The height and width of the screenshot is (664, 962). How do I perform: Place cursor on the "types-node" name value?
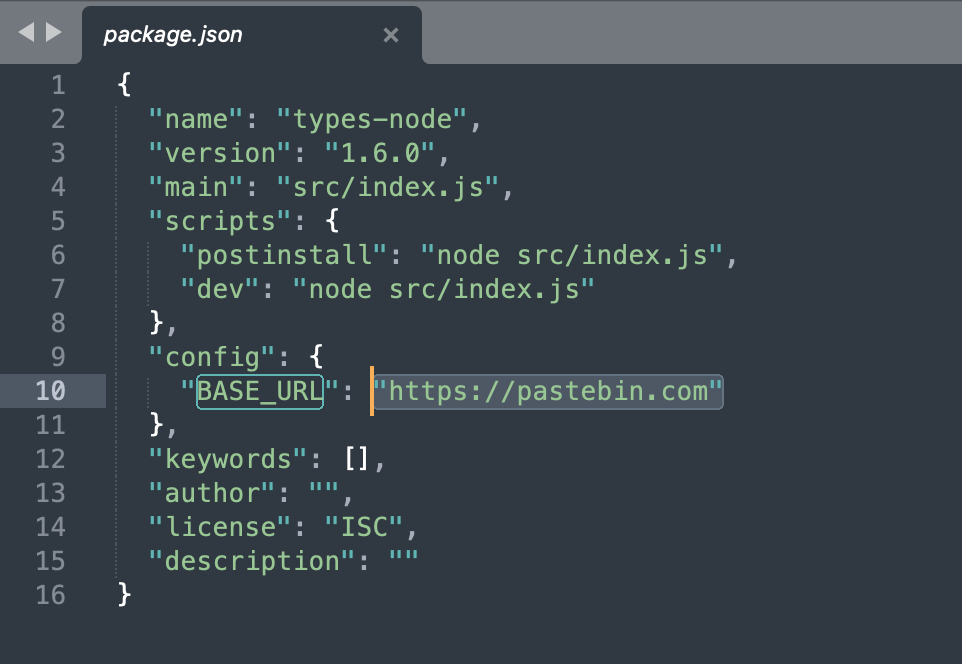click(380, 118)
